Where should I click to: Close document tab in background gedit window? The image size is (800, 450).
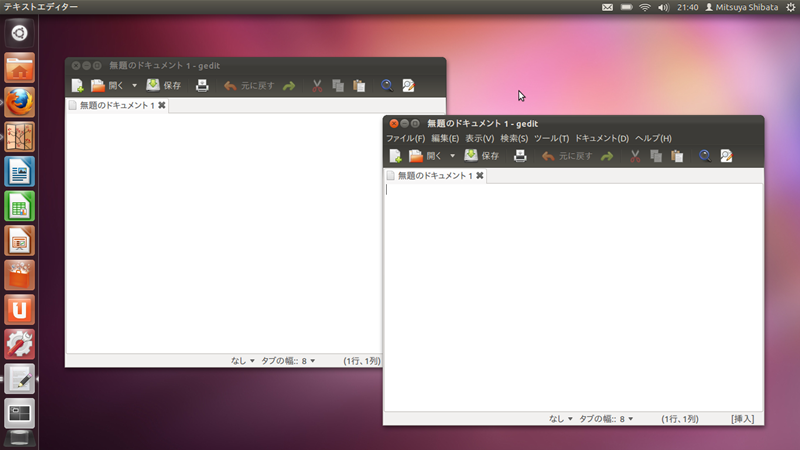(162, 105)
